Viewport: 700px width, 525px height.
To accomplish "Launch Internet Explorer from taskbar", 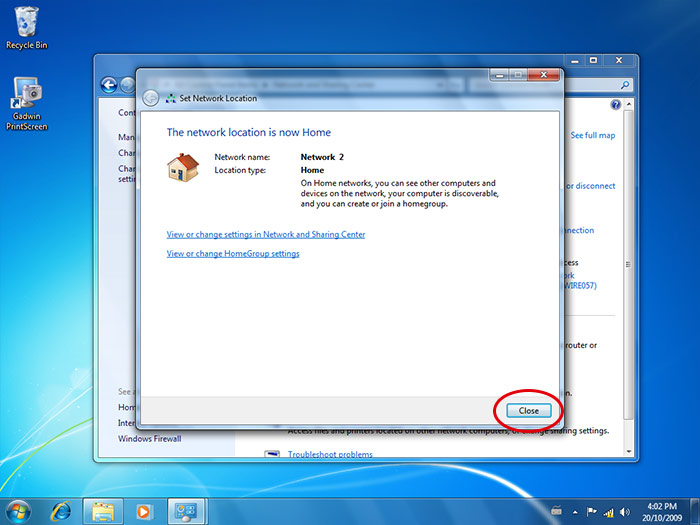I will coord(61,512).
